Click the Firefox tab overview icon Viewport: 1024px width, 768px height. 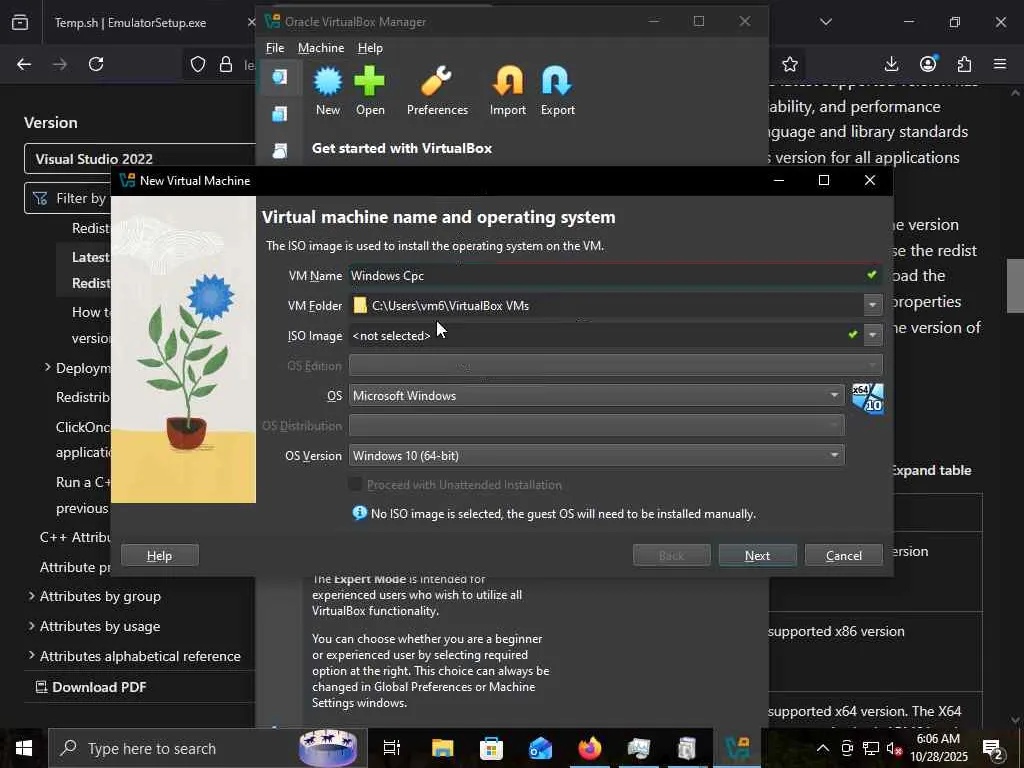tap(20, 22)
